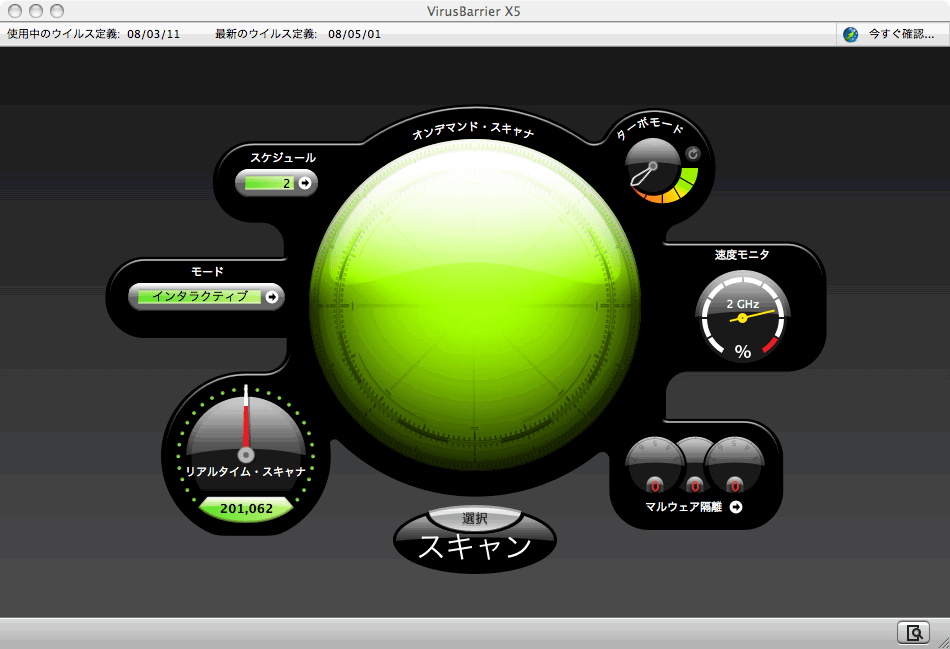This screenshot has height=649, width=950.
Task: Click the left quarantine counter dial
Action: (655, 465)
